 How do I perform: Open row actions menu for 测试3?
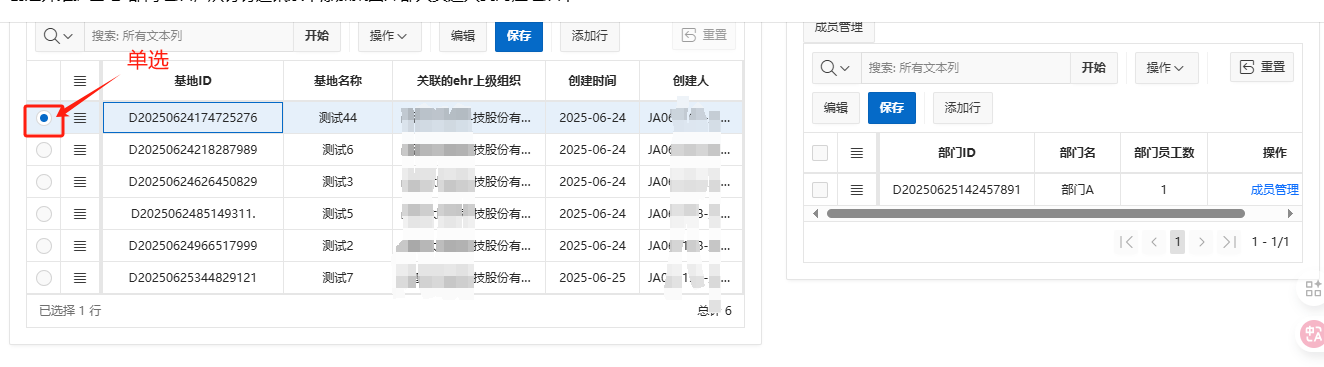point(80,182)
